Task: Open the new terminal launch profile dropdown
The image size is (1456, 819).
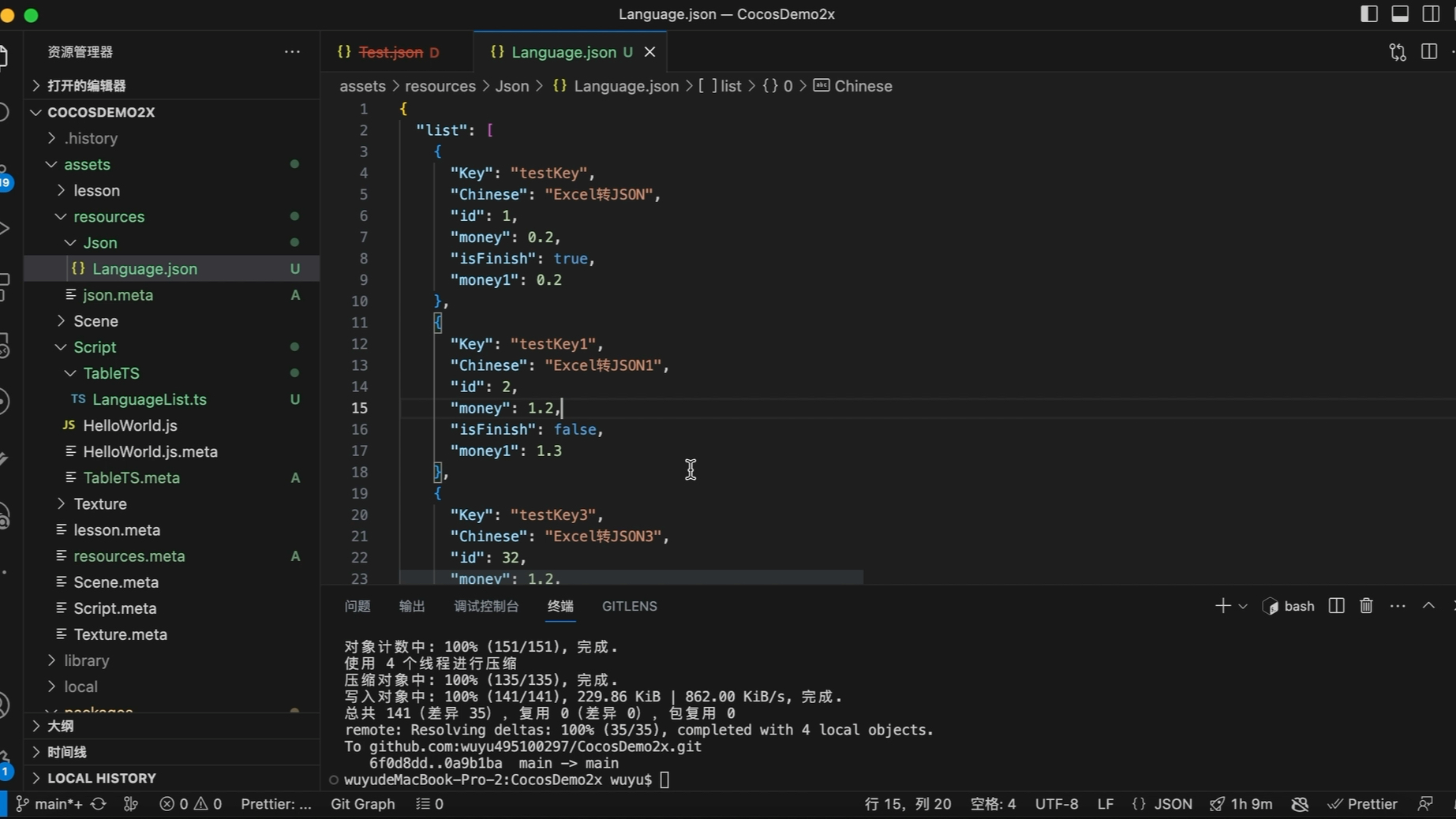Action: (x=1243, y=607)
